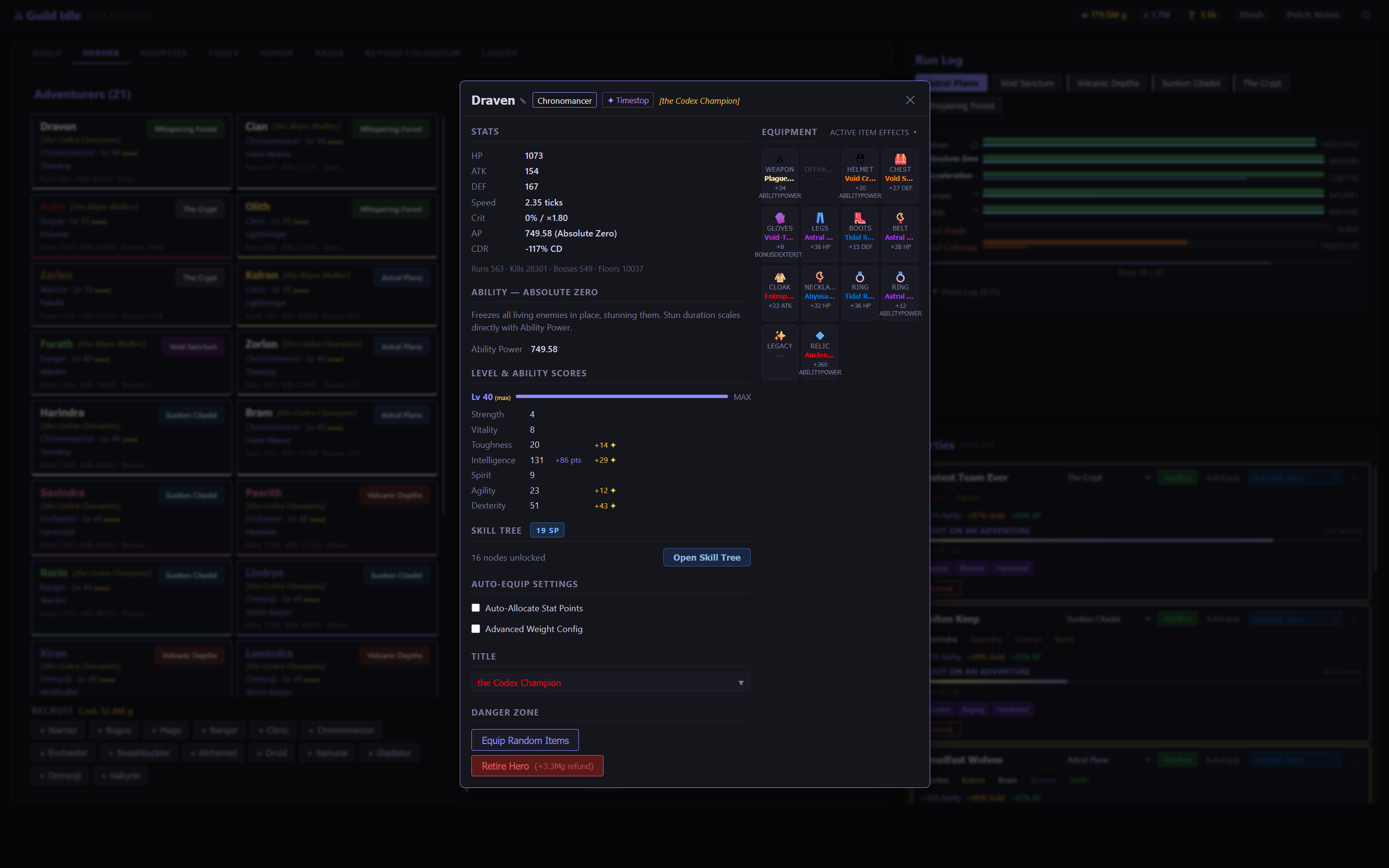The height and width of the screenshot is (868, 1389).
Task: Open the Ring slot with Tidal R
Action: [860, 293]
